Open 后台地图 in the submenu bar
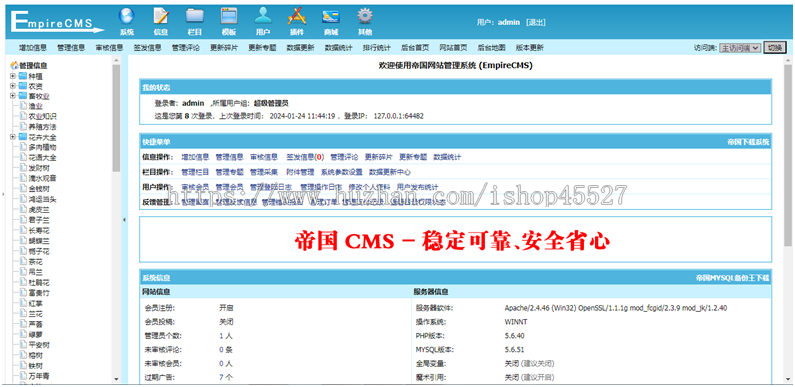This screenshot has width=795, height=387. [x=491, y=48]
